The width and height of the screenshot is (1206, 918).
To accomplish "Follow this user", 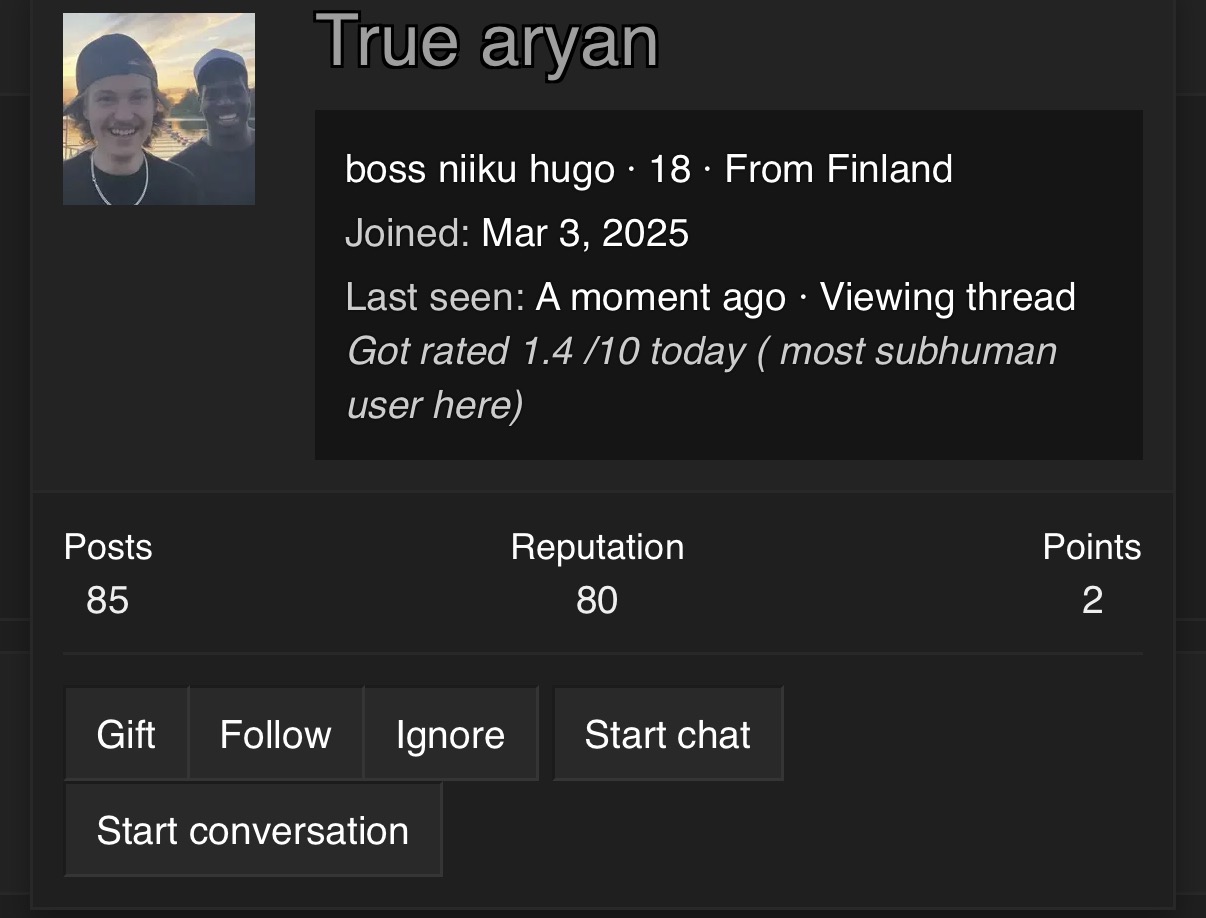I will [275, 735].
